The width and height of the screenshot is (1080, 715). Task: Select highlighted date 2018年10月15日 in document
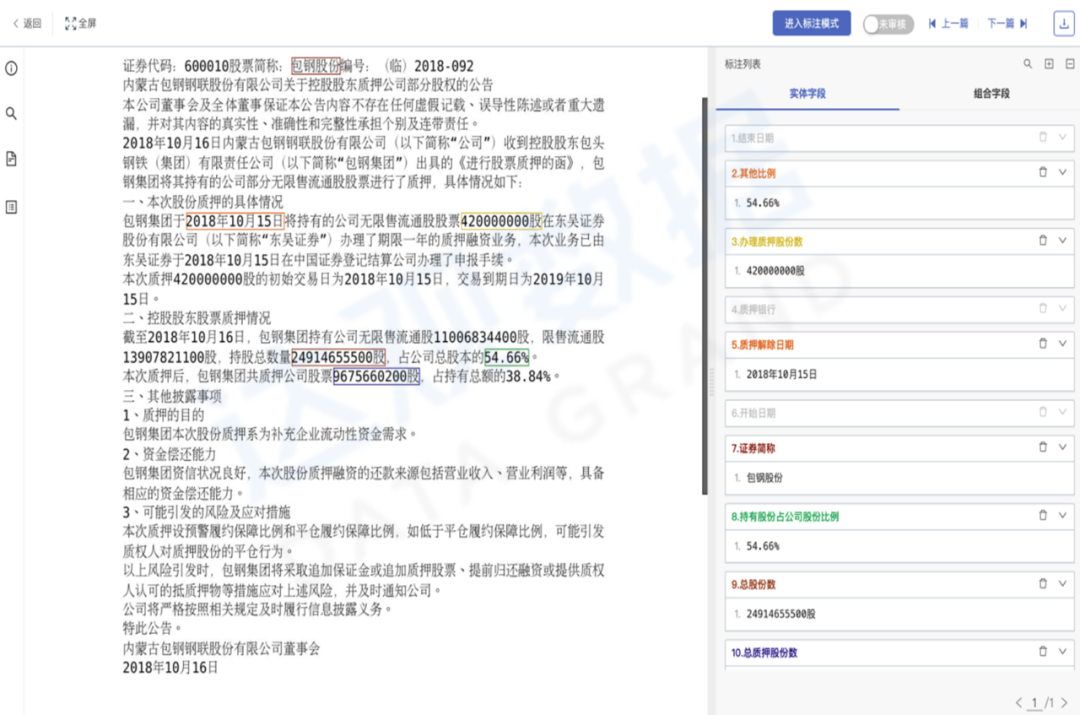click(234, 221)
